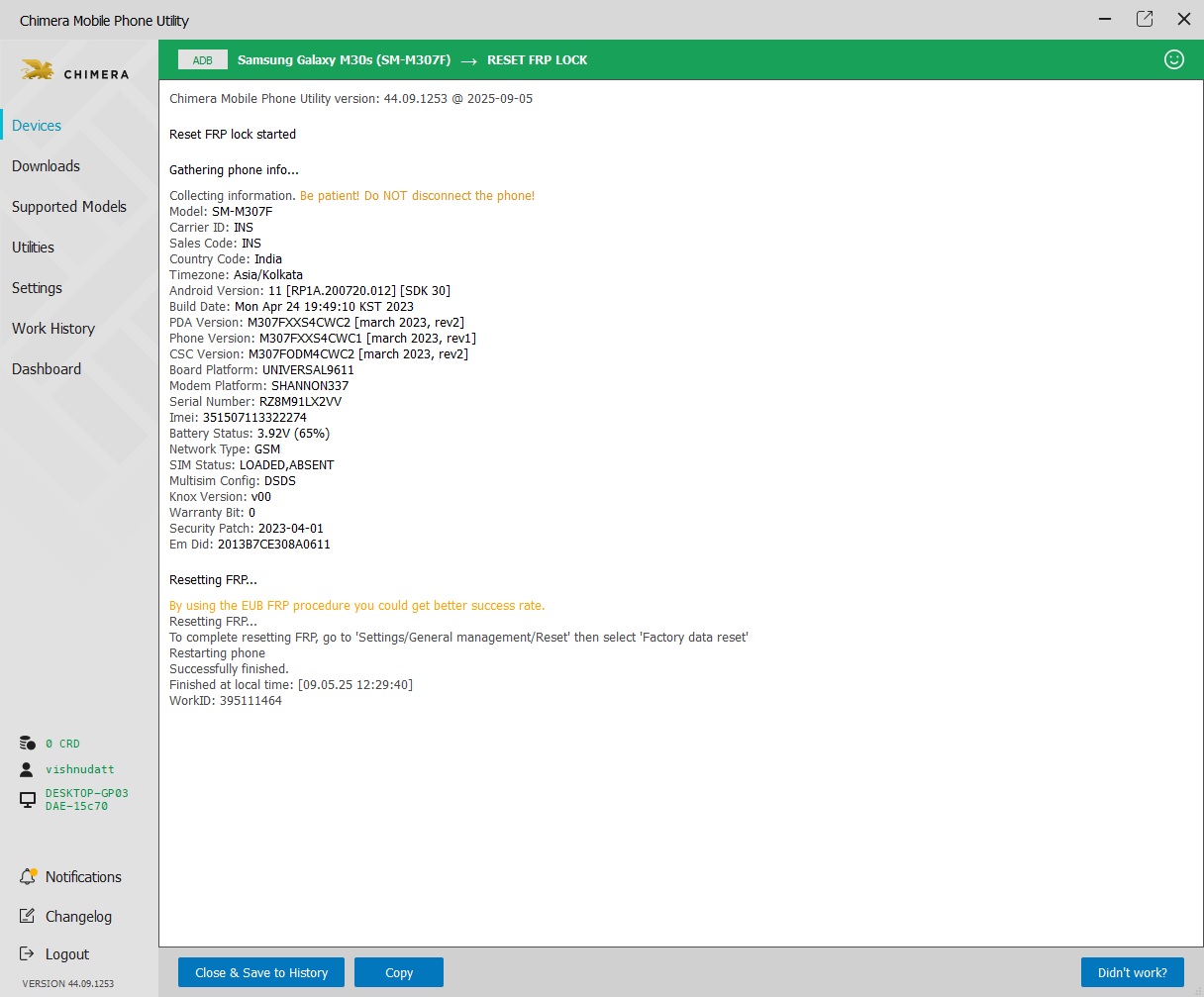Click the ADB connection badge

[x=203, y=60]
